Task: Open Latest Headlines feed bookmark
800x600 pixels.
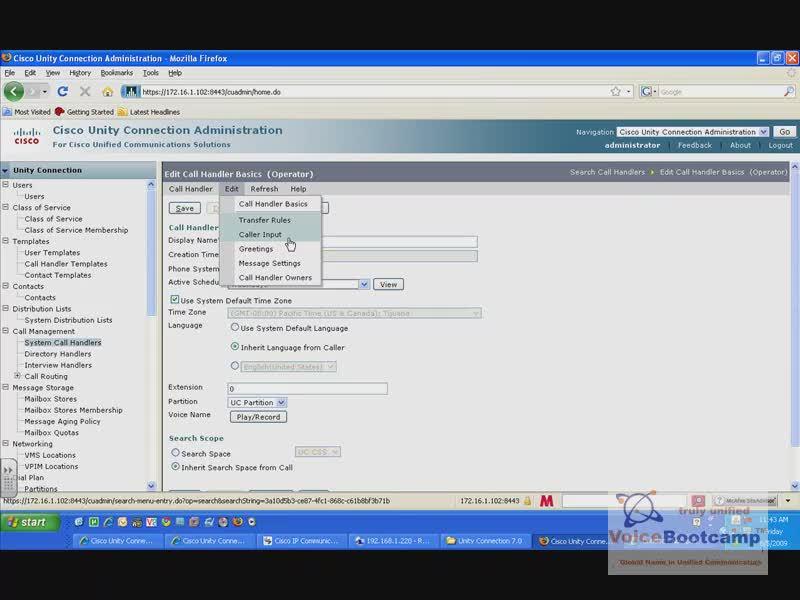Action: coord(148,112)
